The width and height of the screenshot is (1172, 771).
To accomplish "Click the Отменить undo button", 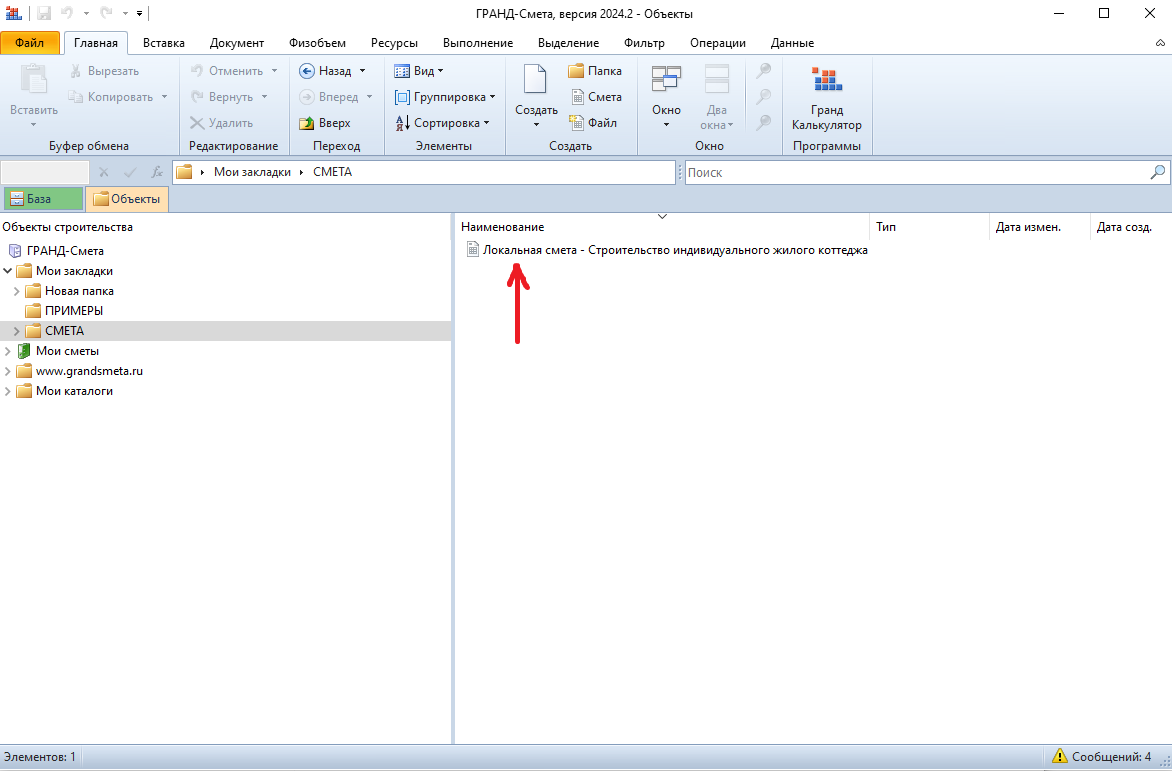I will pyautogui.click(x=226, y=71).
